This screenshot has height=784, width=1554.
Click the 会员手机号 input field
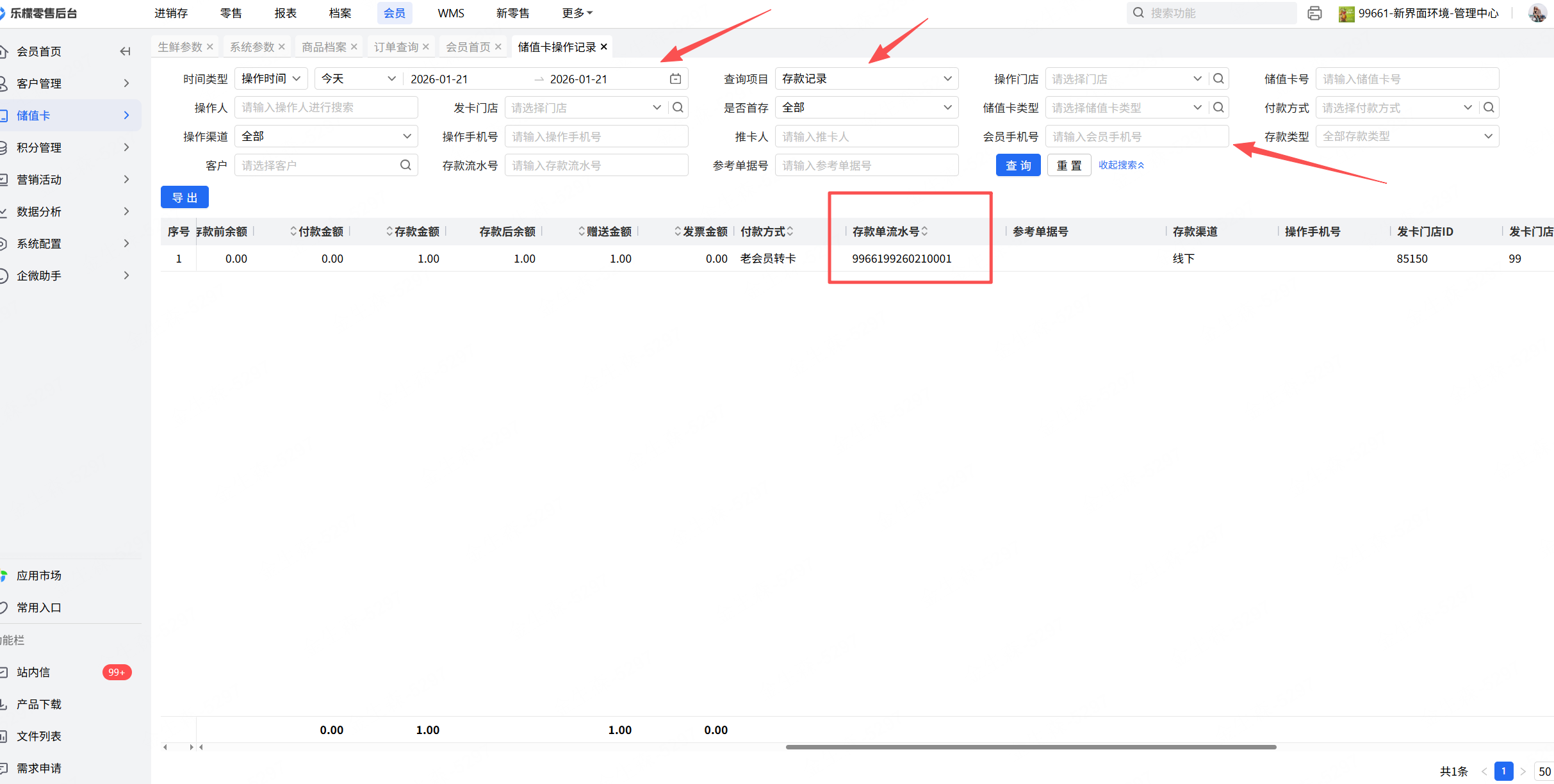tap(1136, 136)
